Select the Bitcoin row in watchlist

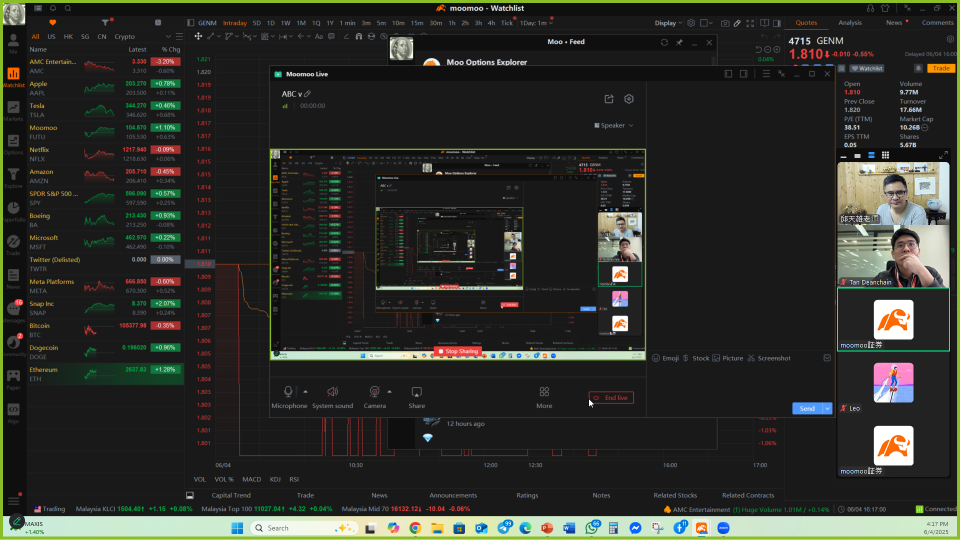click(105, 330)
